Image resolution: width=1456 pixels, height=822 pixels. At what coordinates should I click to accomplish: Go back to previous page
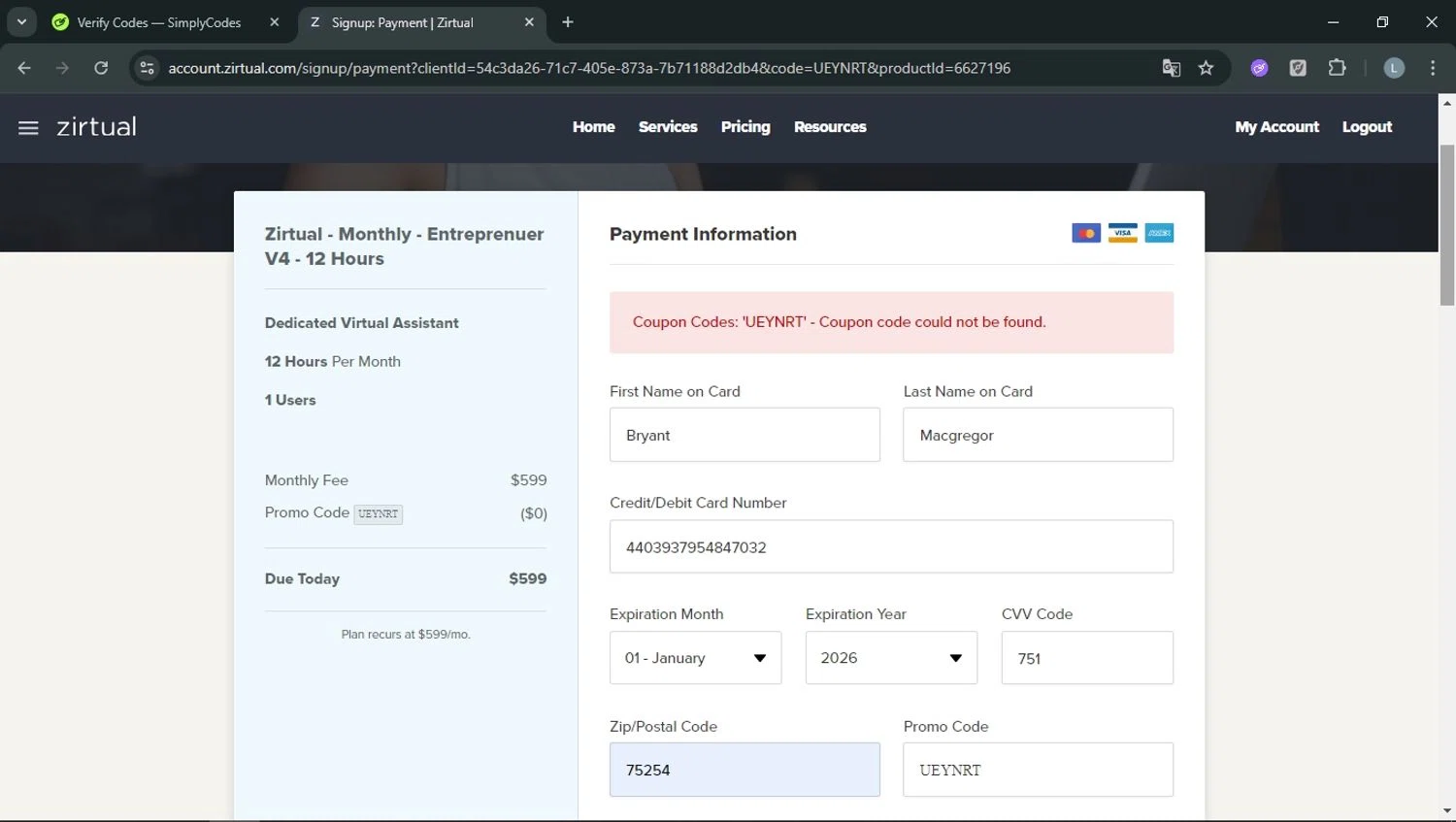(24, 68)
